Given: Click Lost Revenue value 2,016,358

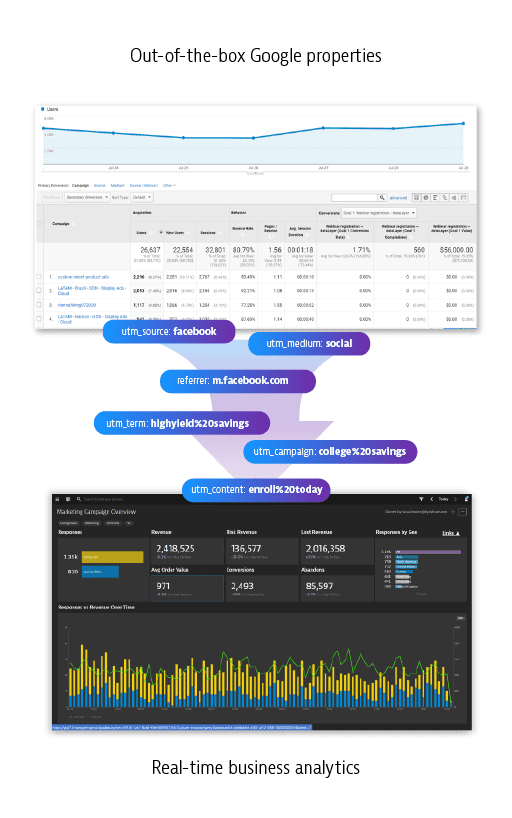Looking at the screenshot, I should [325, 548].
